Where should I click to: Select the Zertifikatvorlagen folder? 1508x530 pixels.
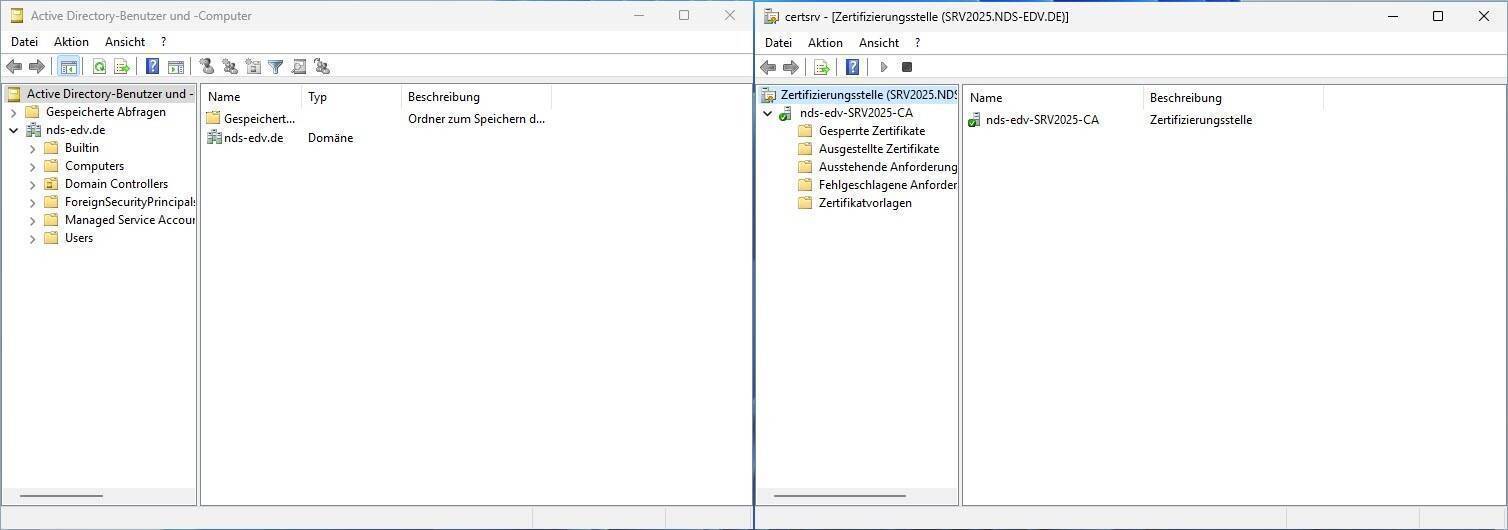coord(864,203)
